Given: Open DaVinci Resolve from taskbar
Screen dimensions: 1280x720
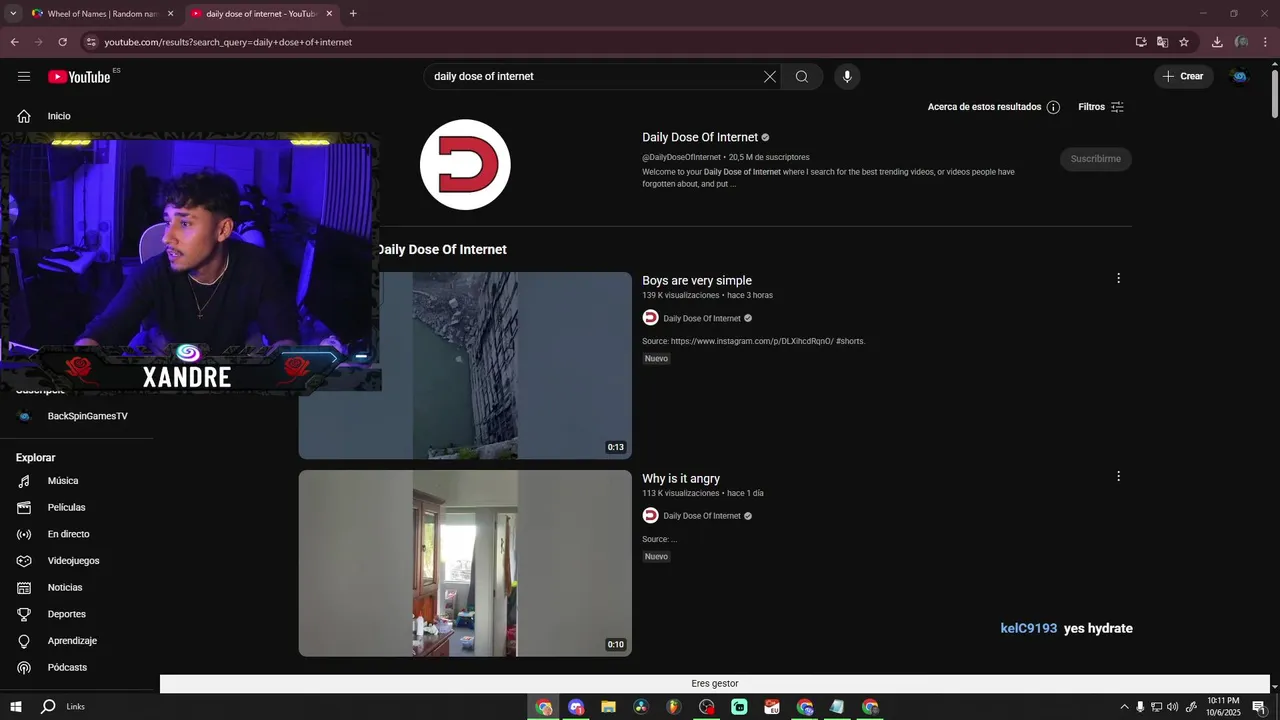Looking at the screenshot, I should click(641, 707).
